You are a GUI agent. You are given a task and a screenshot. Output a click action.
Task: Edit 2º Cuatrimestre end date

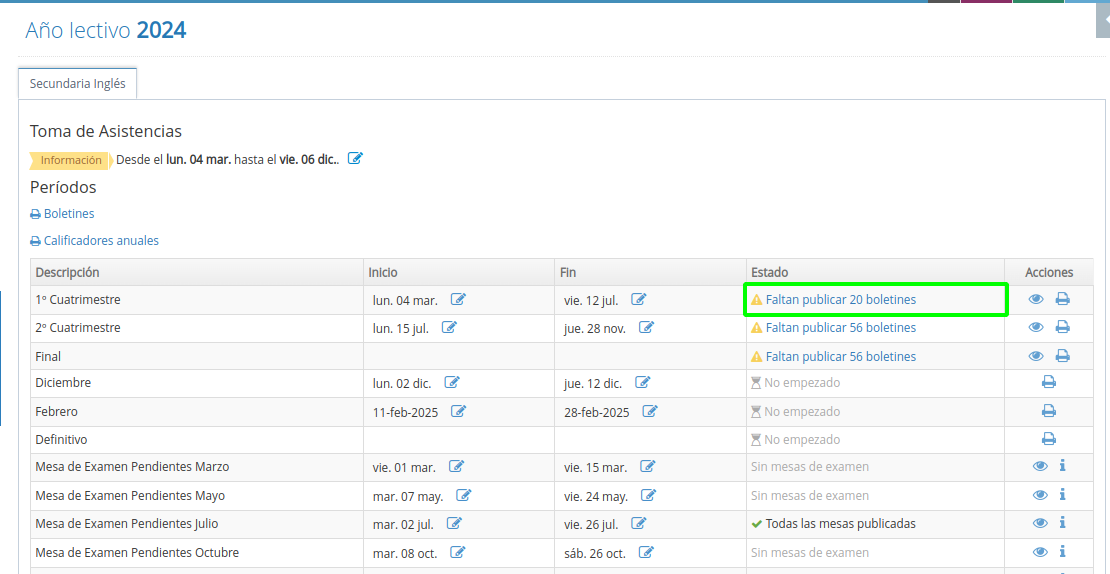pos(646,327)
